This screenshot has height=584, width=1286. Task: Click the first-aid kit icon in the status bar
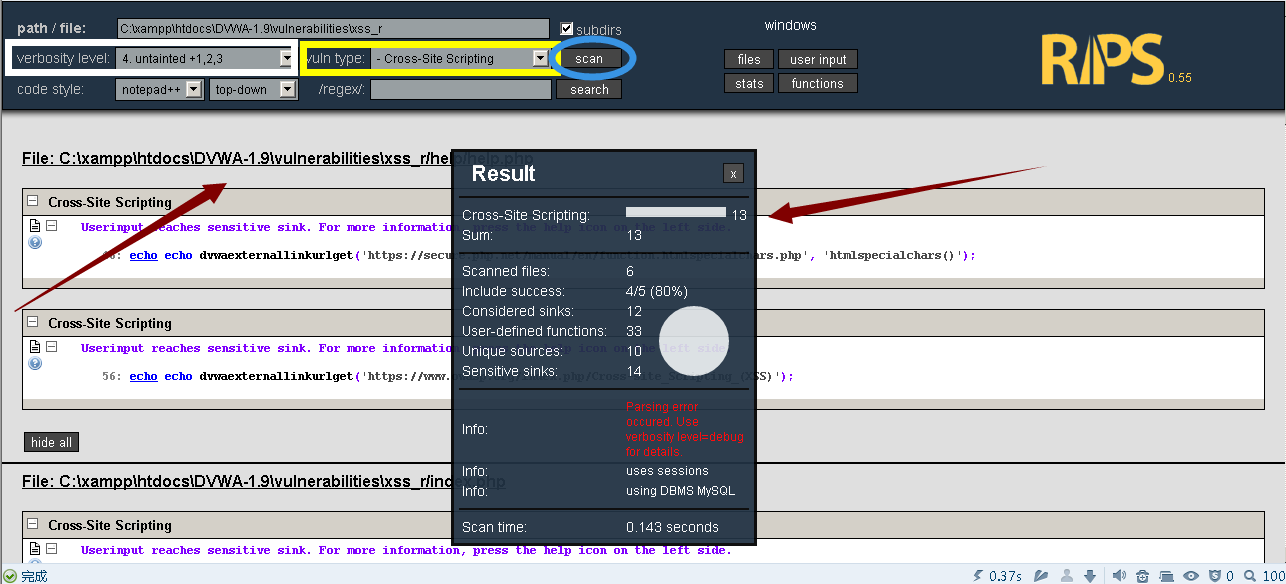[x=1142, y=576]
